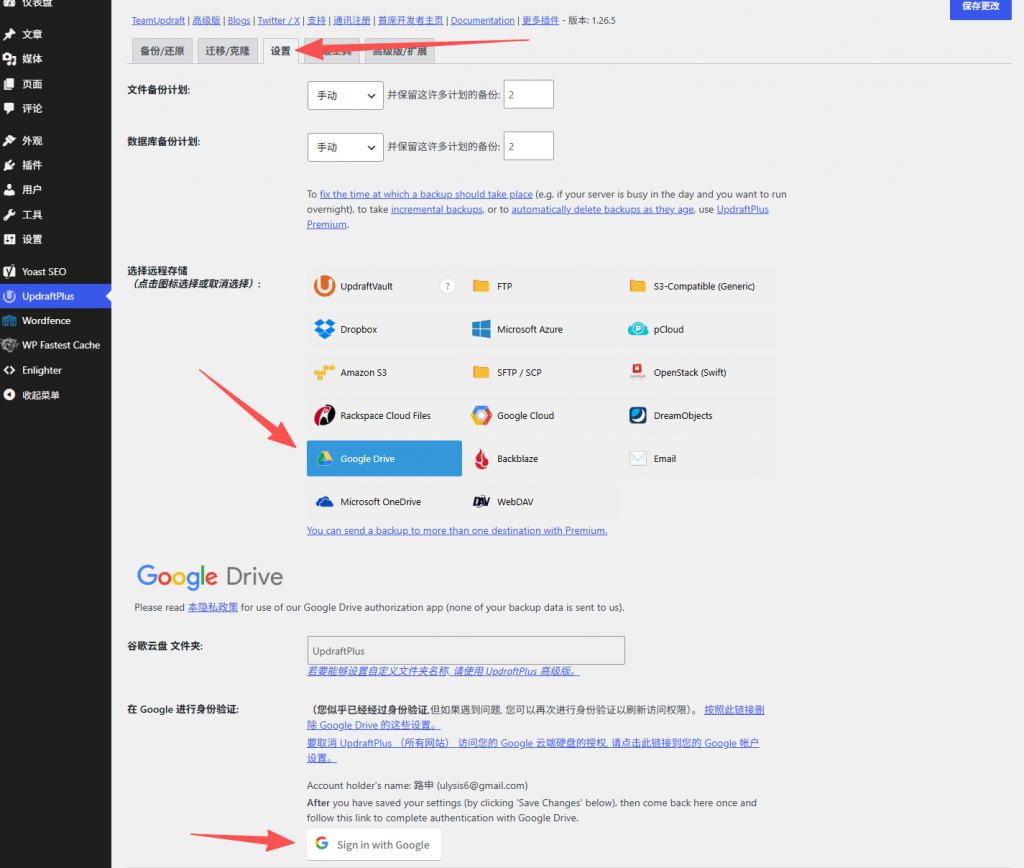Switch to 迁移/克隆 tab
The height and width of the screenshot is (868, 1024).
(227, 51)
